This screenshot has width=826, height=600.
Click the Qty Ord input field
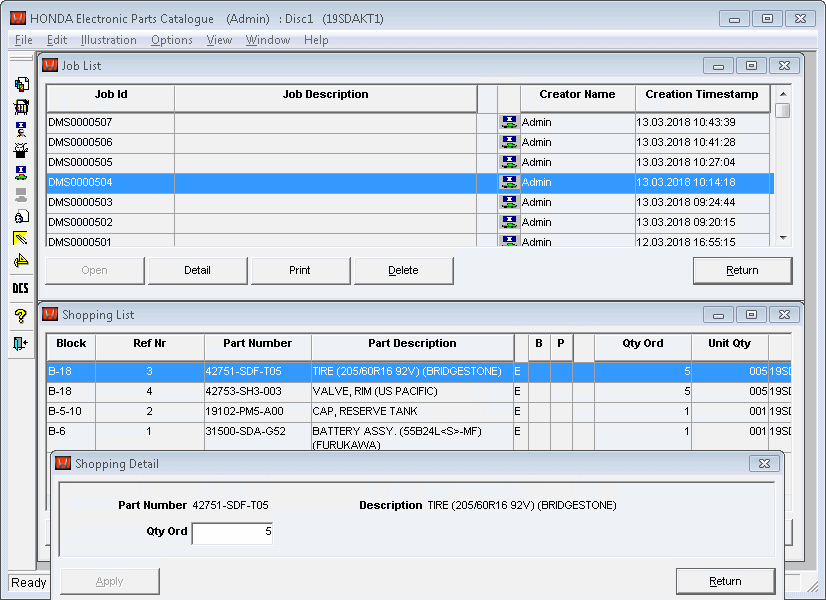(232, 533)
